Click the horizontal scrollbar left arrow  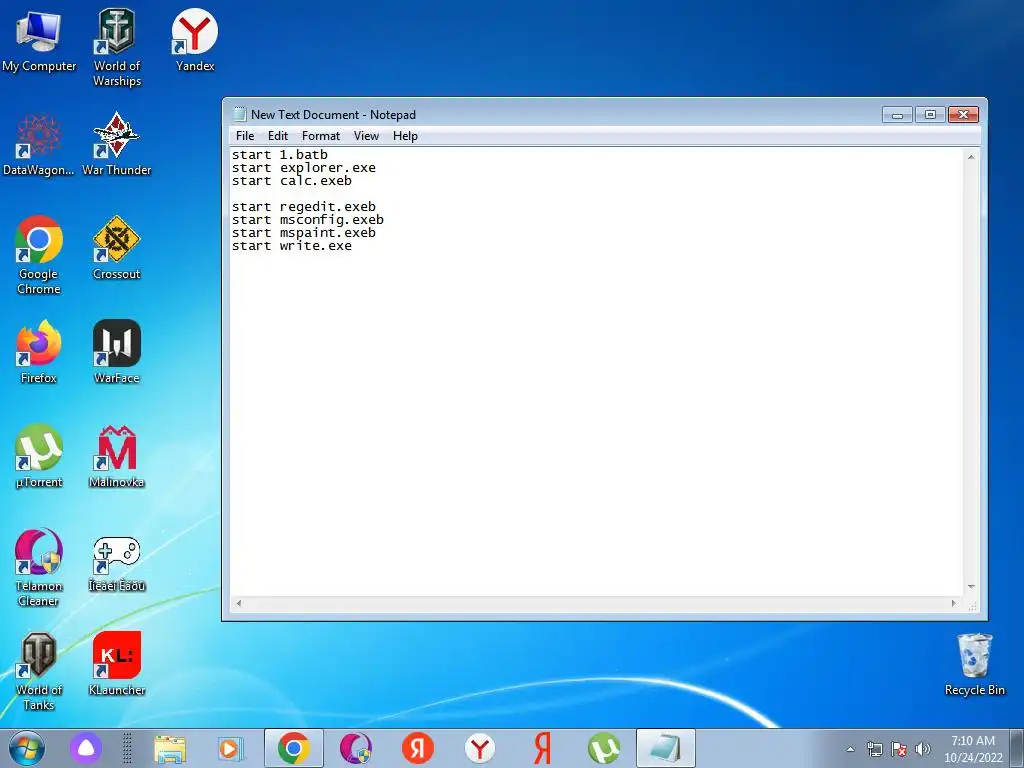239,603
